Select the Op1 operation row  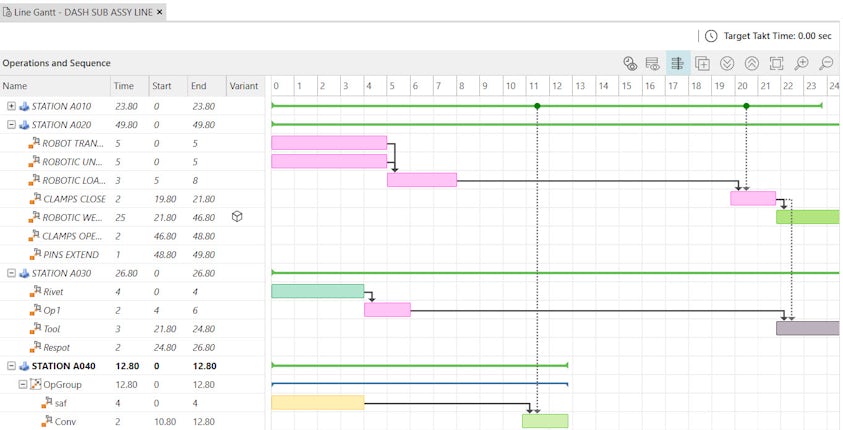[132, 310]
